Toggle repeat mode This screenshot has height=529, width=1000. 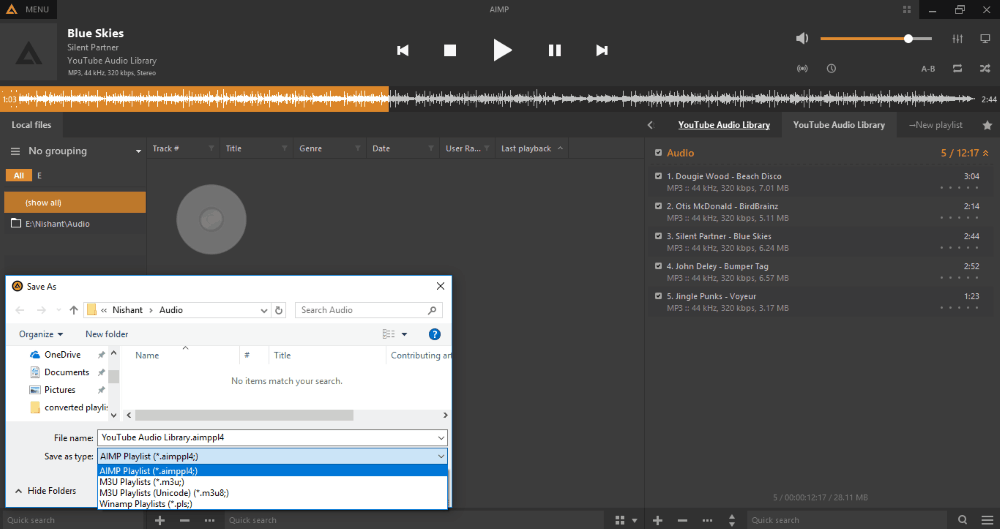pyautogui.click(x=957, y=68)
